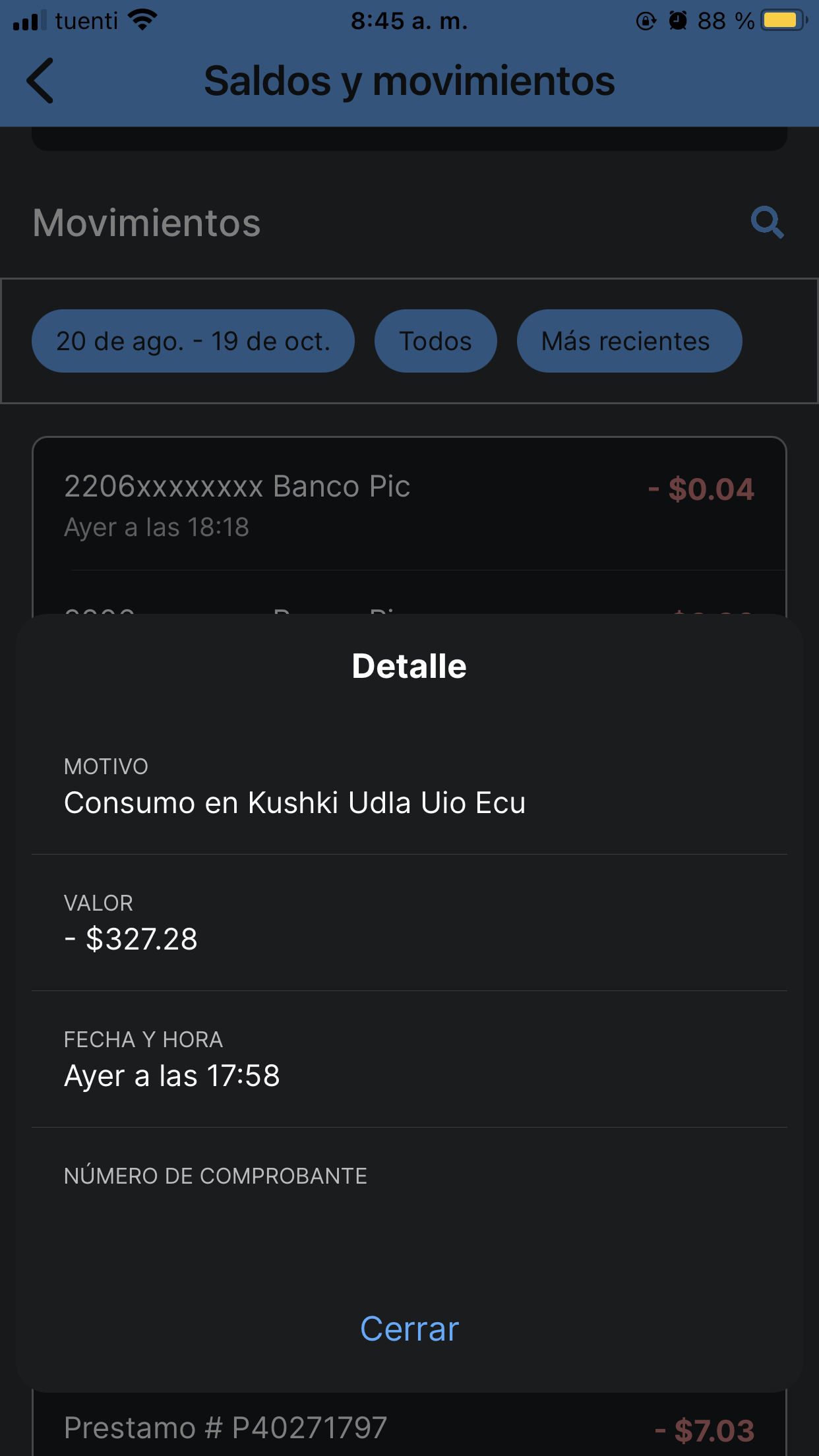
Task: Tap the Ayer a las 17:58 date
Action: tap(172, 1076)
